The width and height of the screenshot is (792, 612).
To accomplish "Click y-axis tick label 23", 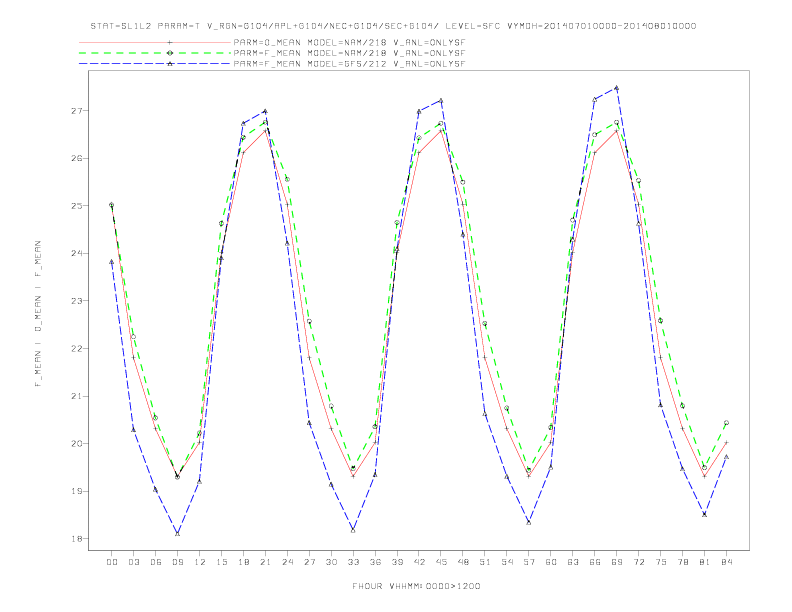I will click(77, 301).
